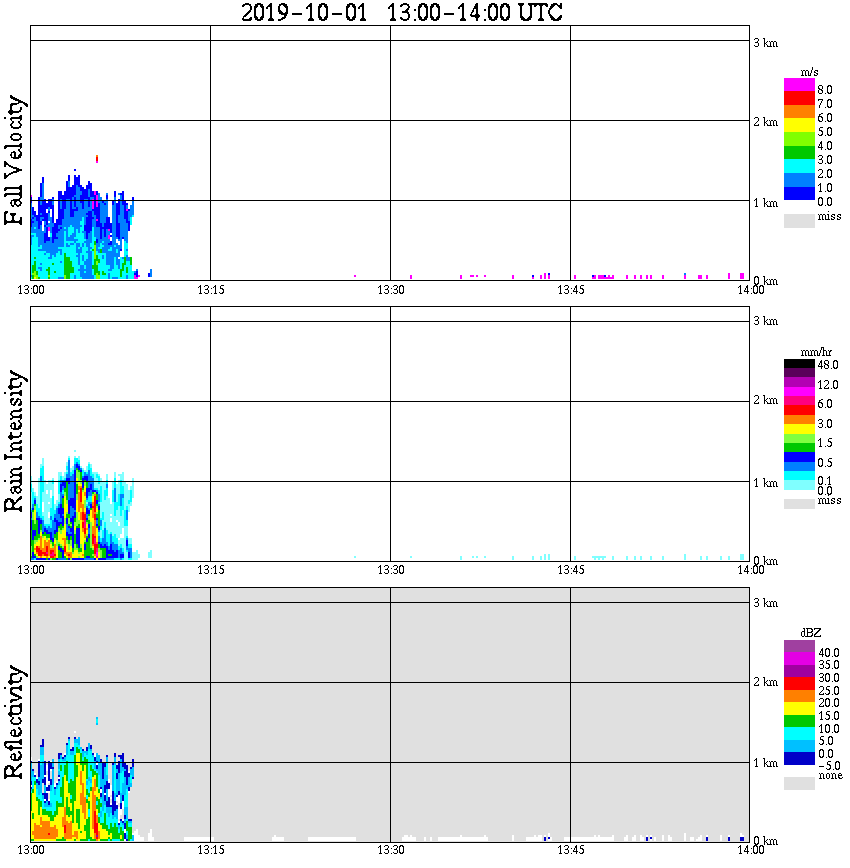Click the dark blue 0.5 swatch in the mm/hr legend

[x=799, y=457]
